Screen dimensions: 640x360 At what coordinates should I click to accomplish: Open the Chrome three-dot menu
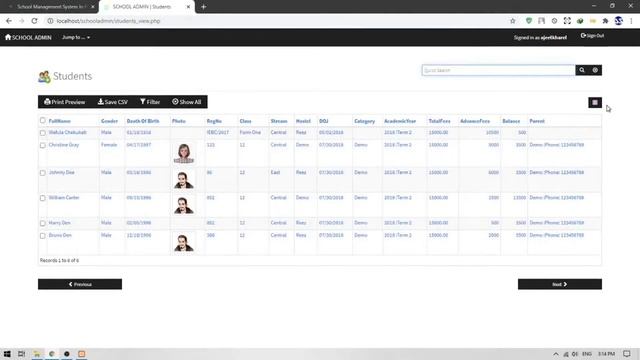(631, 21)
